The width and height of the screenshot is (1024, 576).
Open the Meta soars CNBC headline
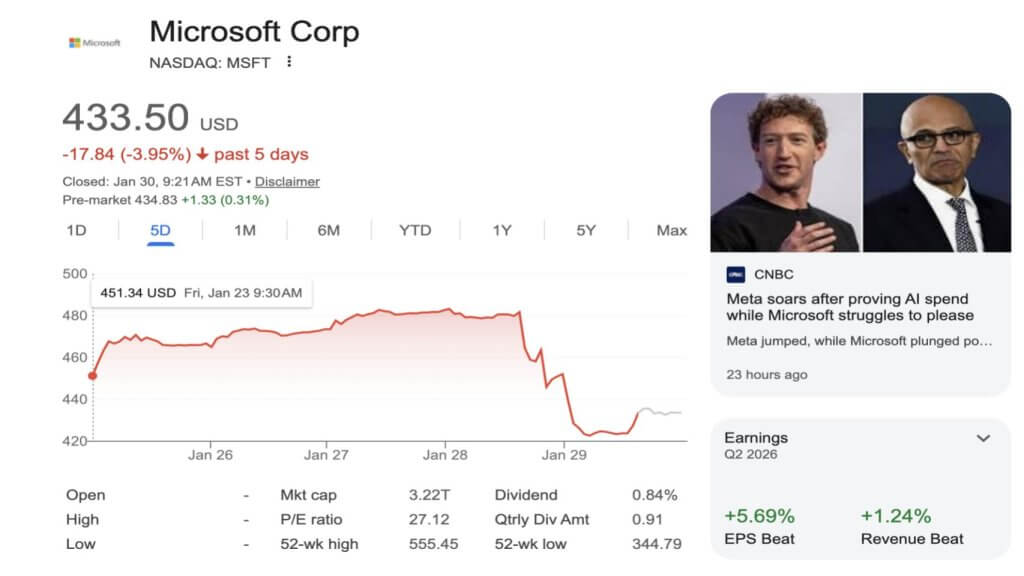coord(849,307)
